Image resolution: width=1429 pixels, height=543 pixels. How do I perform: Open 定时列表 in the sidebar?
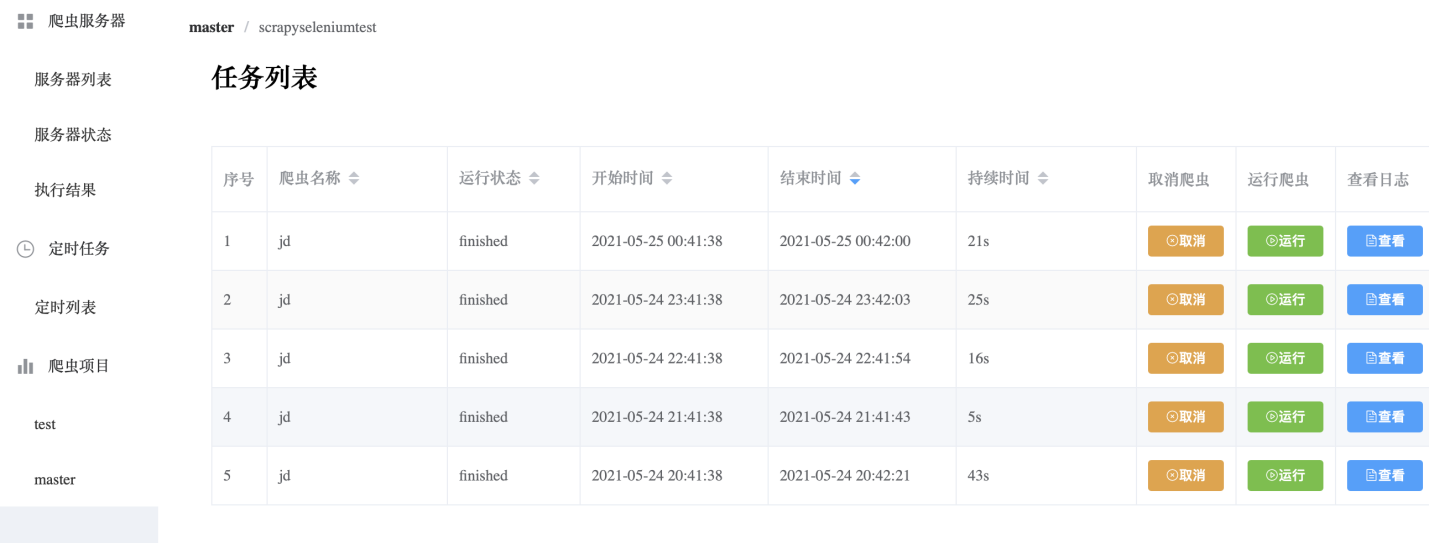pyautogui.click(x=66, y=308)
